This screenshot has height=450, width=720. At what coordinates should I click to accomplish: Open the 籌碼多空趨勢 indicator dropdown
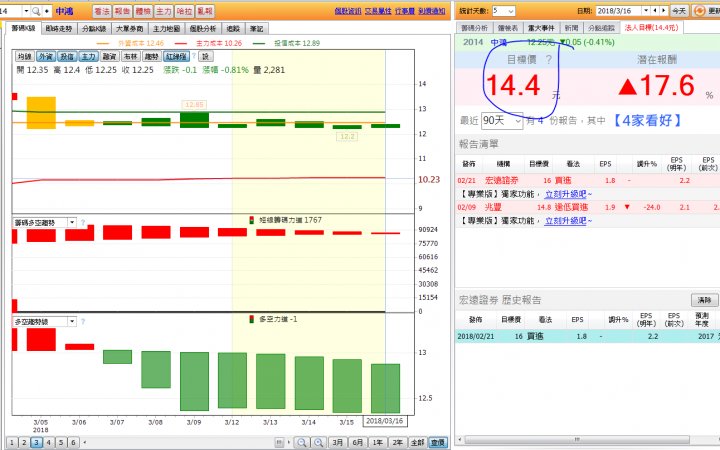(44, 223)
